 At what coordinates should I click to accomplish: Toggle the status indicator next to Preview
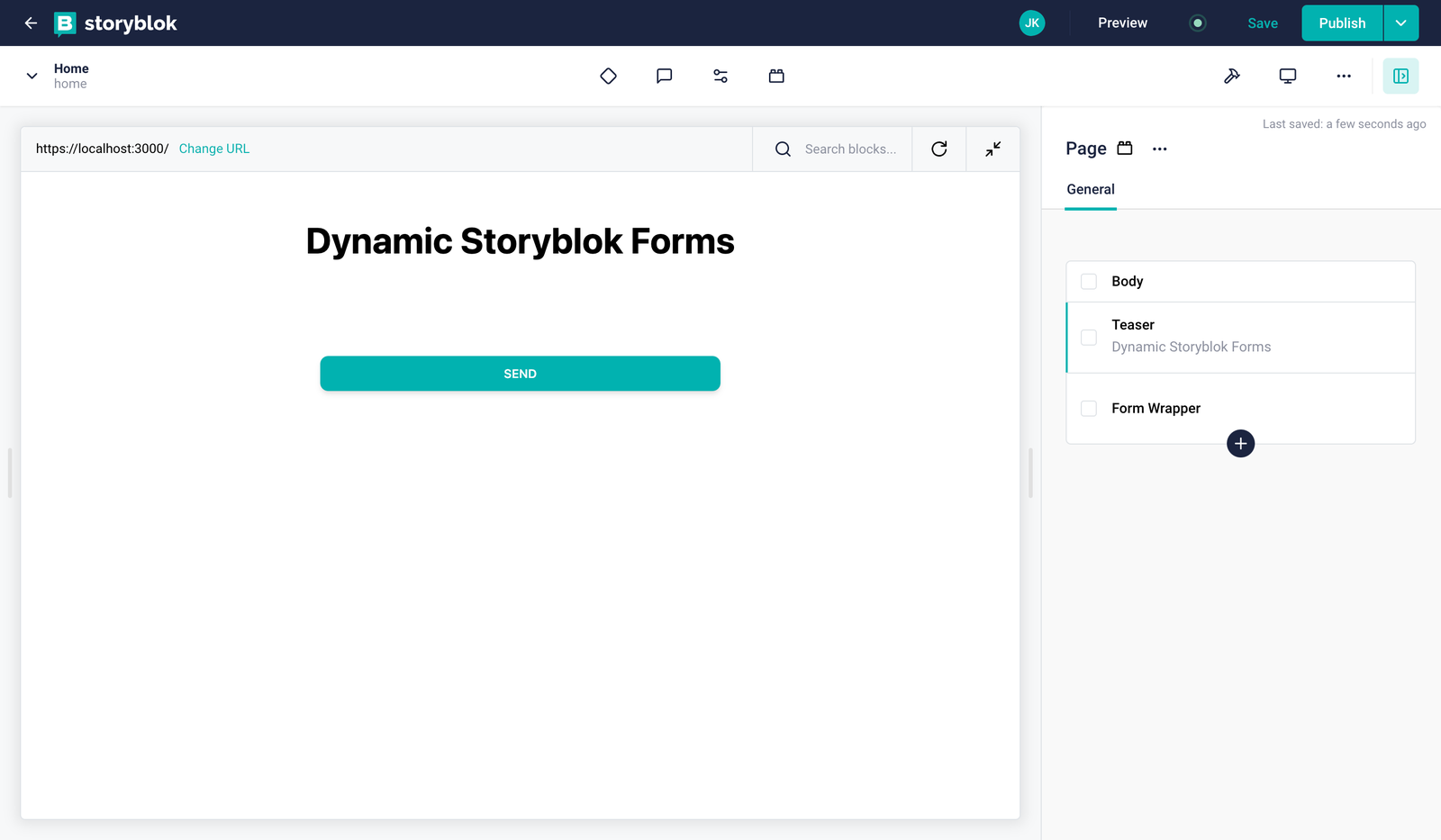[x=1197, y=23]
